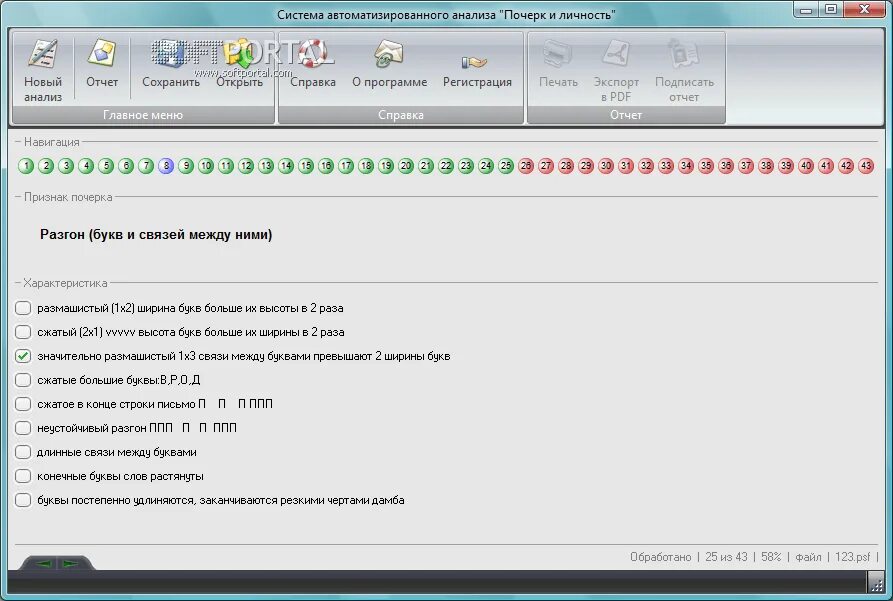Viewport: 893px width, 601px height.
Task: Click the file name 123.psf
Action: click(x=853, y=557)
